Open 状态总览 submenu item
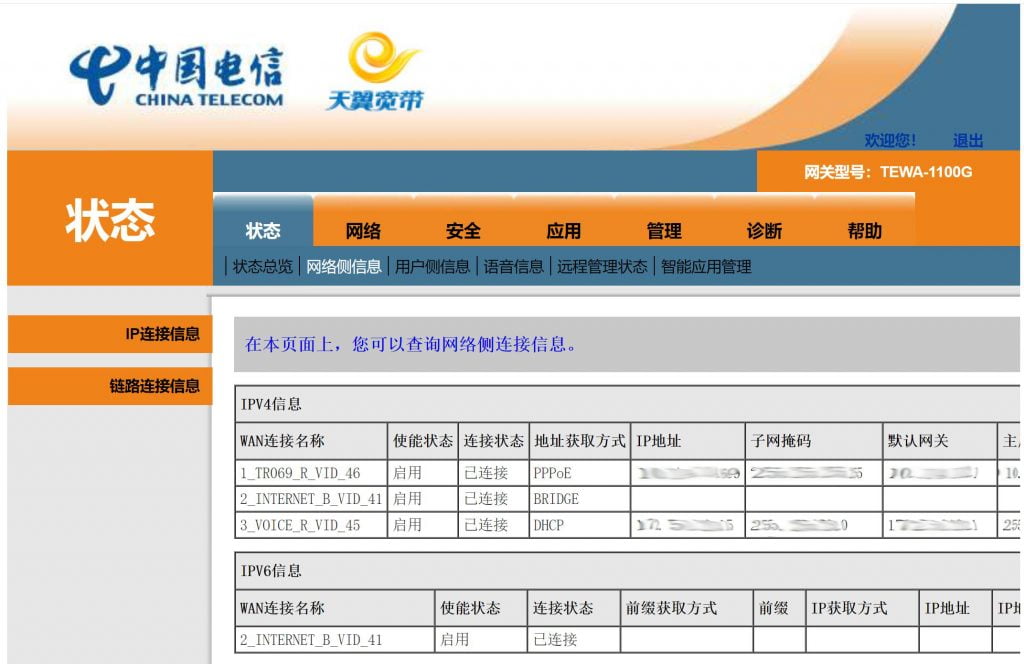Viewport: 1024px width, 664px height. click(263, 267)
